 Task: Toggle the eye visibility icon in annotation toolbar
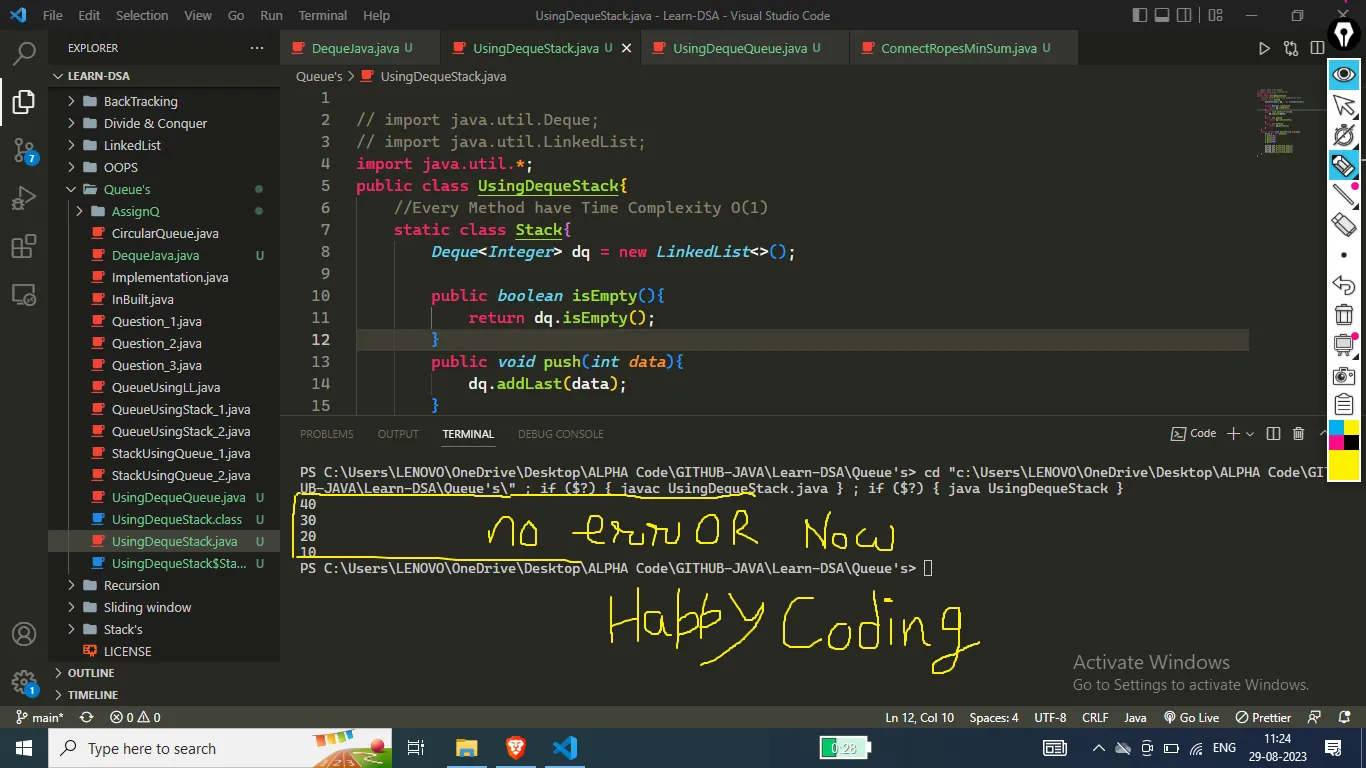tap(1344, 74)
